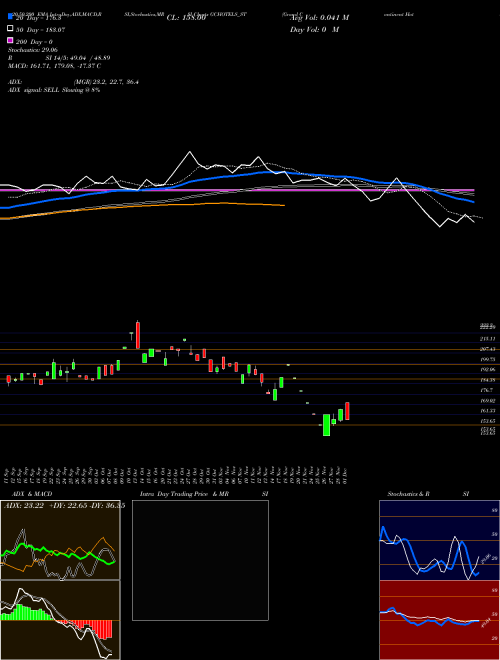Click the 161.33 price axis label
The height and width of the screenshot is (660, 500).
(x=488, y=411)
